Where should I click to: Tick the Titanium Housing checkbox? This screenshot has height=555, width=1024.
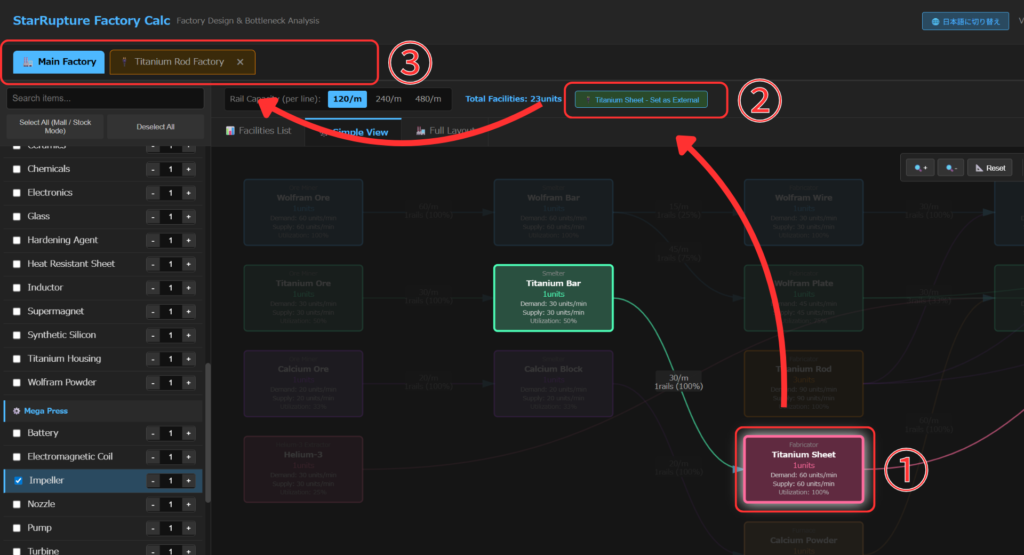click(16, 359)
